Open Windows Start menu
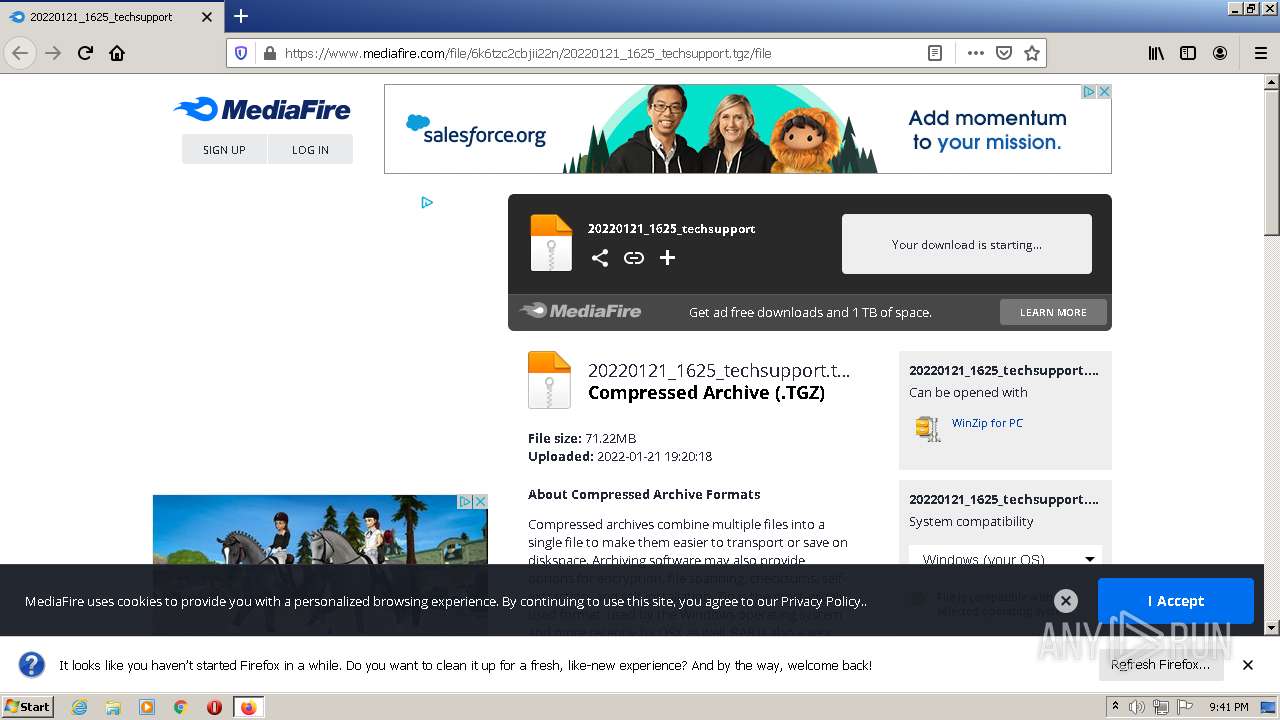 tap(28, 706)
